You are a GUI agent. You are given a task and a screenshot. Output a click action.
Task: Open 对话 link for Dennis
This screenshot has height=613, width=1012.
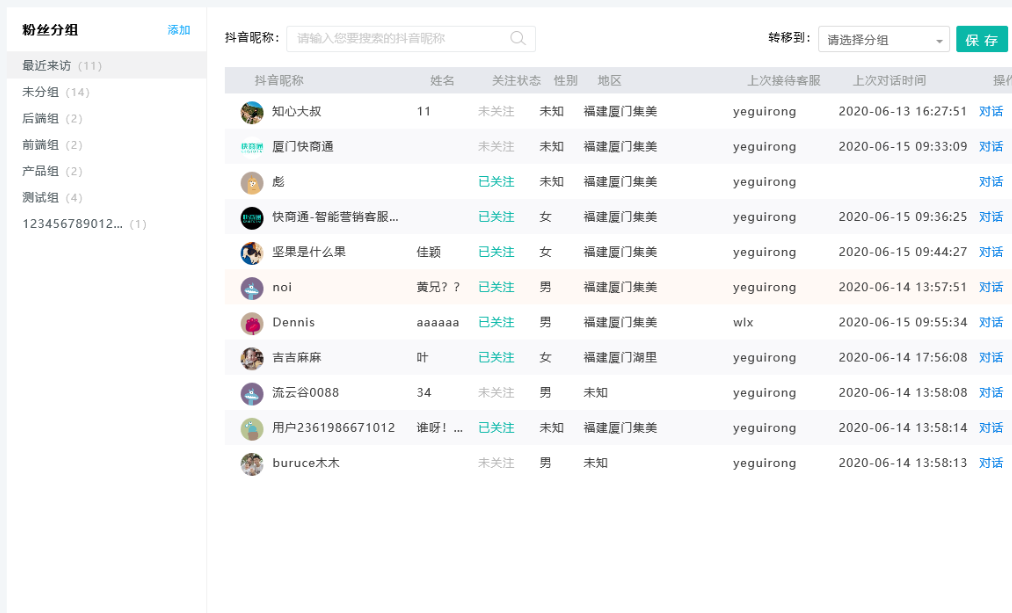pos(990,323)
